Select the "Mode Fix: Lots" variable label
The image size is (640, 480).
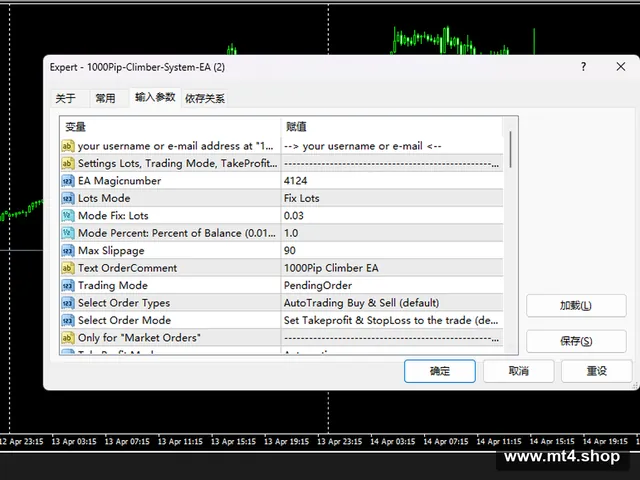tap(113, 216)
